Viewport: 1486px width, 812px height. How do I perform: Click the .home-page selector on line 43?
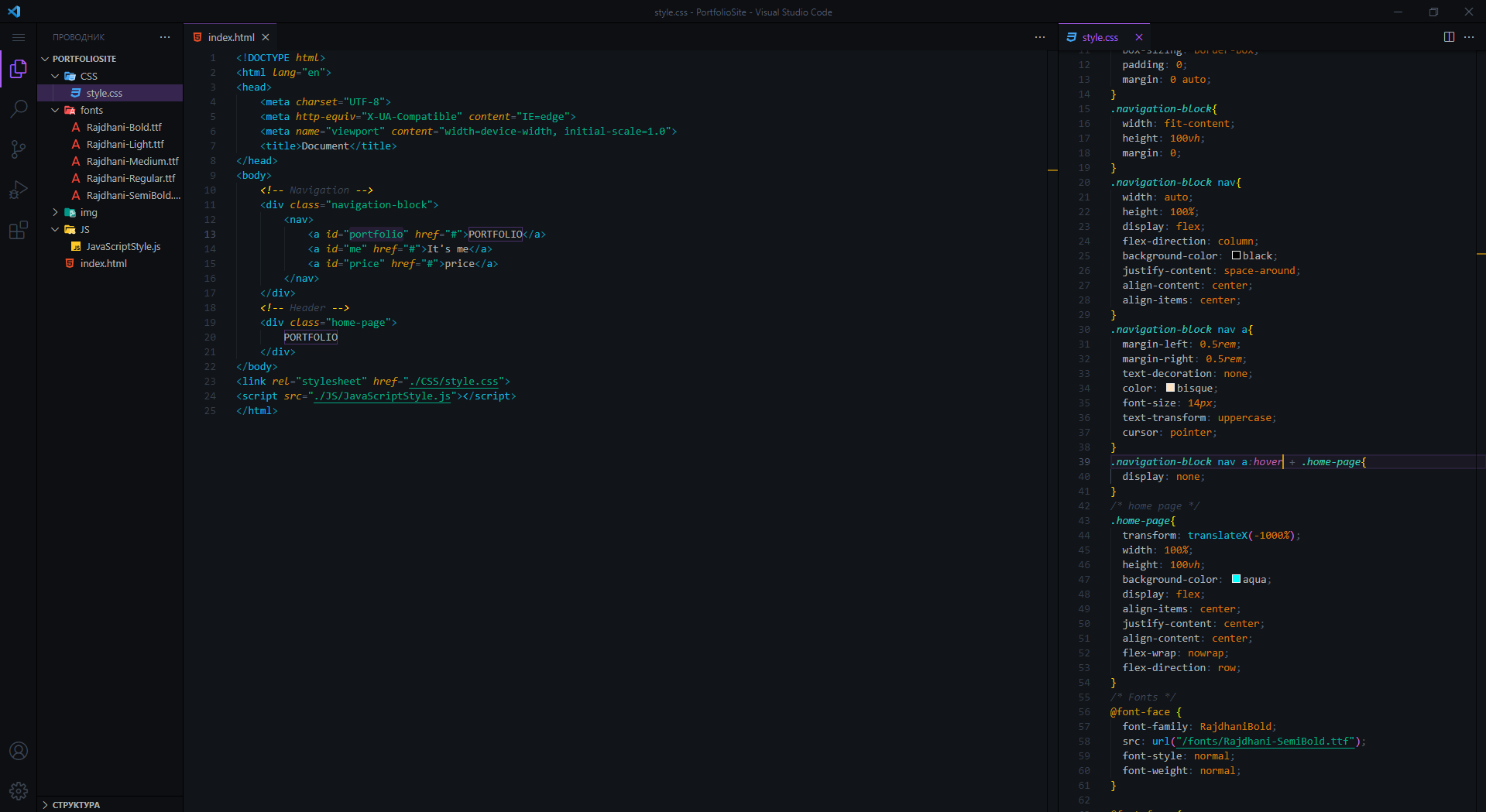(1142, 521)
